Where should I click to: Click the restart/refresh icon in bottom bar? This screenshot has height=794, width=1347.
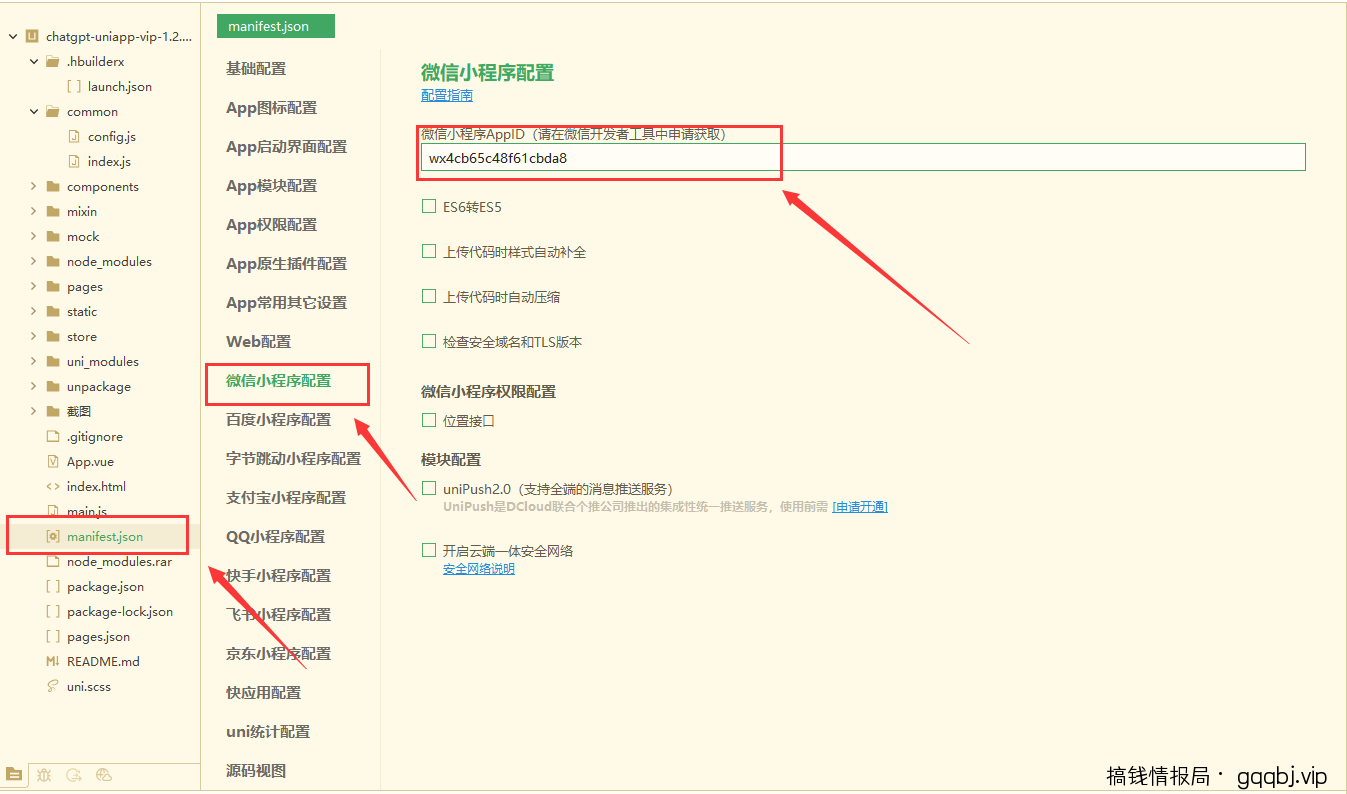(x=72, y=775)
